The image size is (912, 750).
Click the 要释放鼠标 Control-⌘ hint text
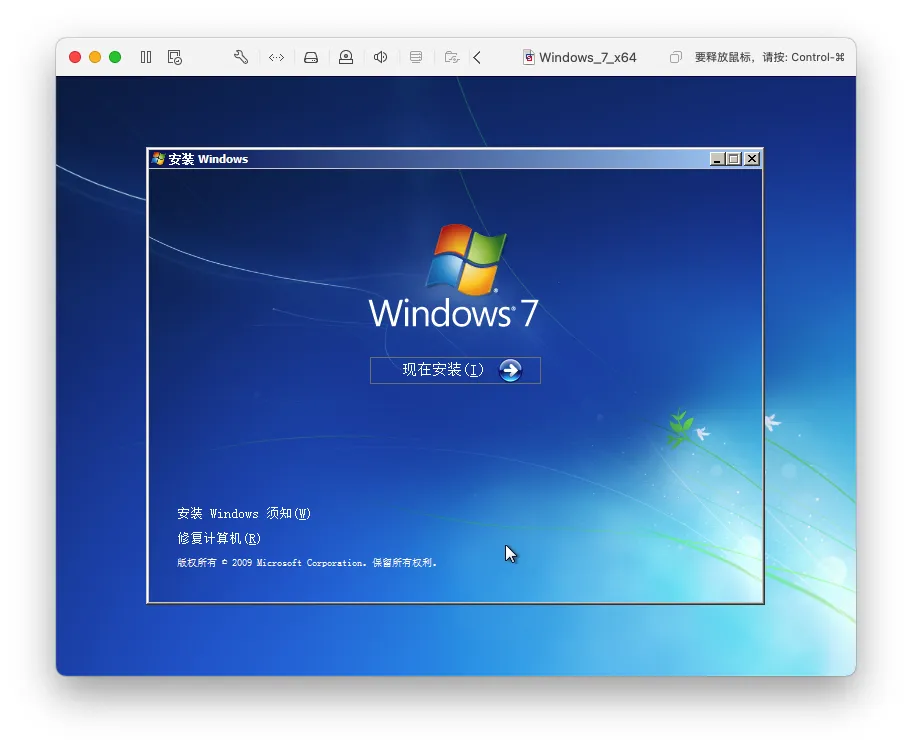tap(770, 57)
